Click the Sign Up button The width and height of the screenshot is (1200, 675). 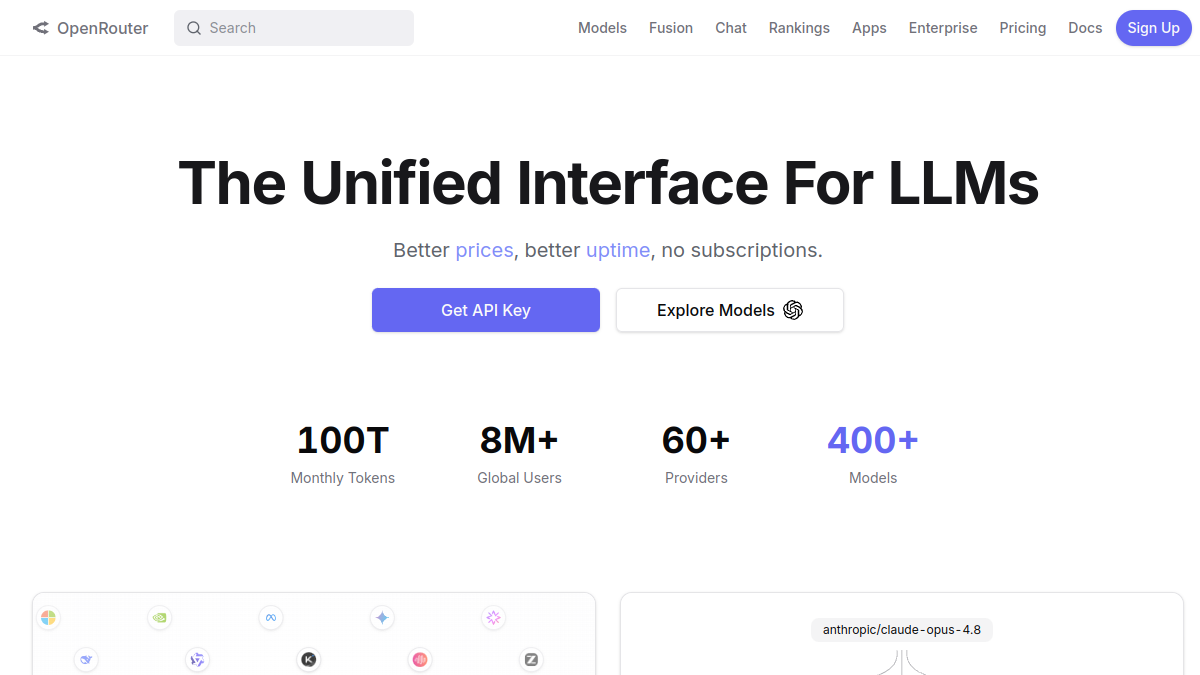coord(1153,28)
